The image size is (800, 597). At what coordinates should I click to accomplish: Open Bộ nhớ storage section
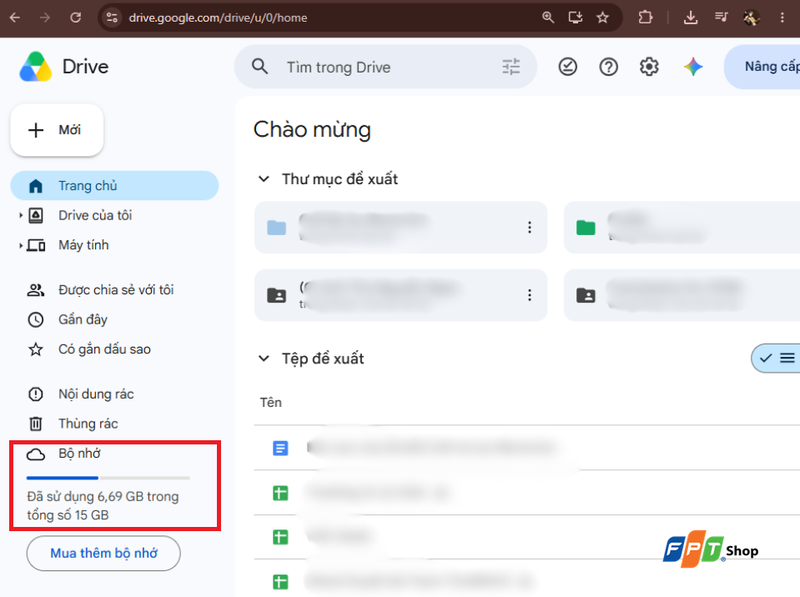coord(79,454)
